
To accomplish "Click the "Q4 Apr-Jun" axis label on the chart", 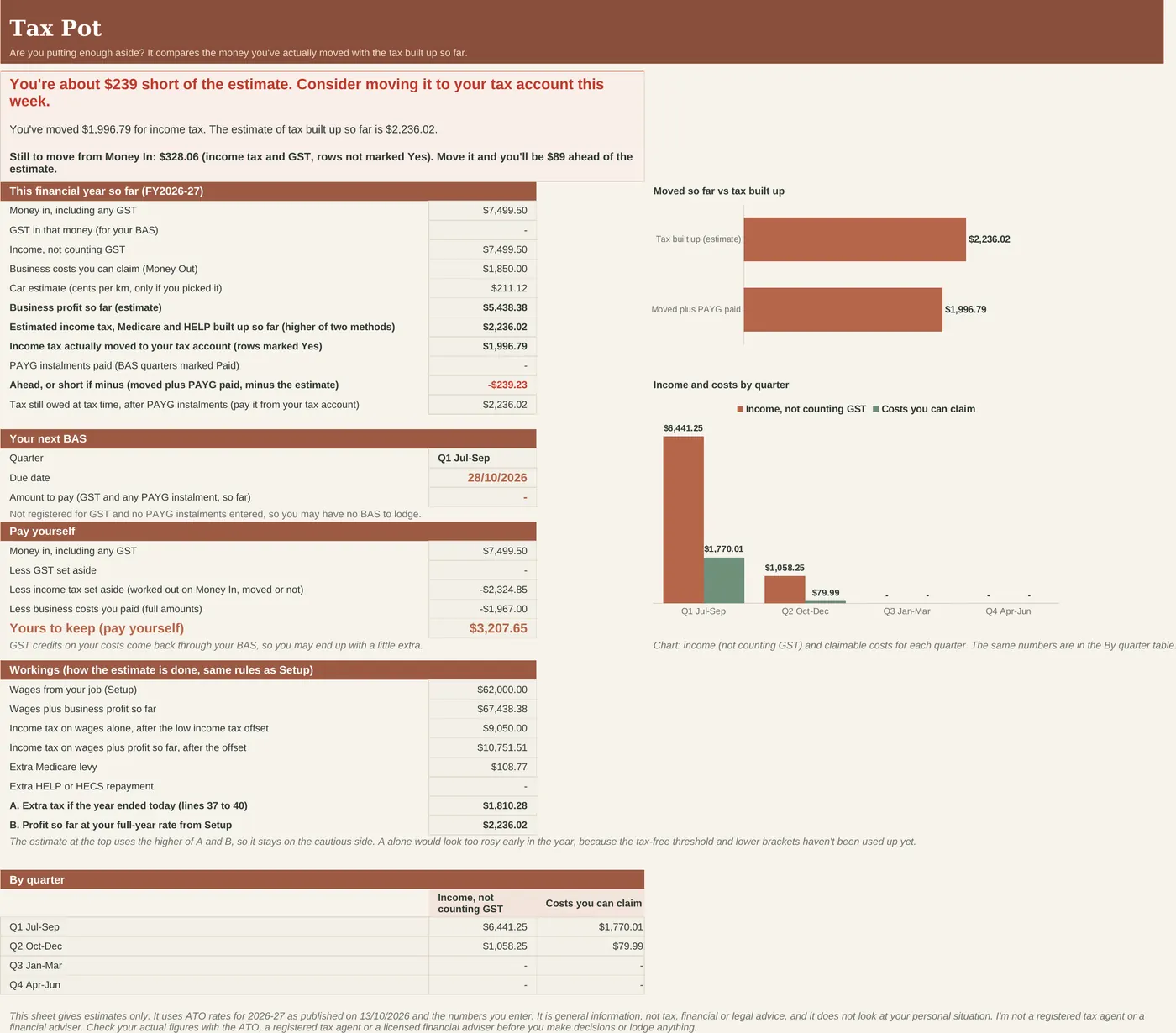I will tap(1008, 611).
